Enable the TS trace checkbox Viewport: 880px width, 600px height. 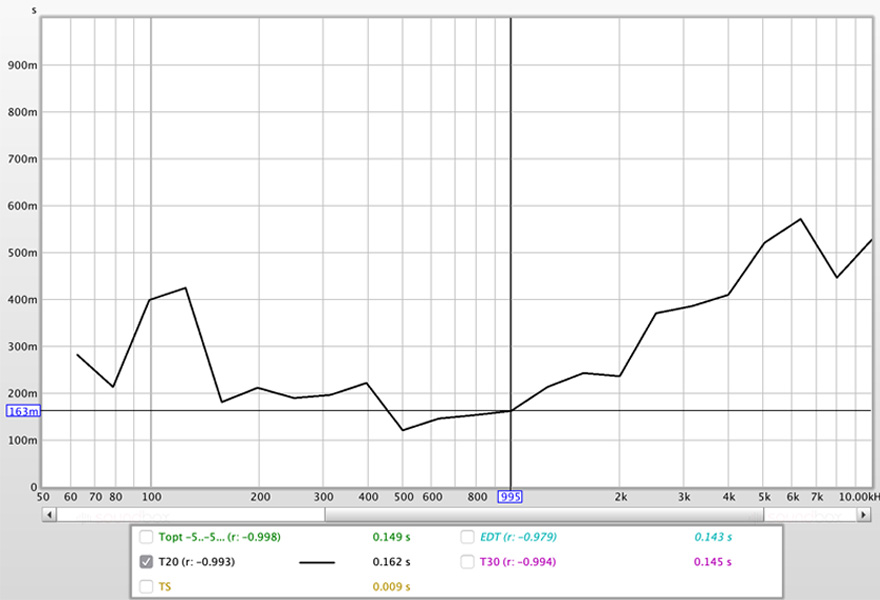pos(147,586)
